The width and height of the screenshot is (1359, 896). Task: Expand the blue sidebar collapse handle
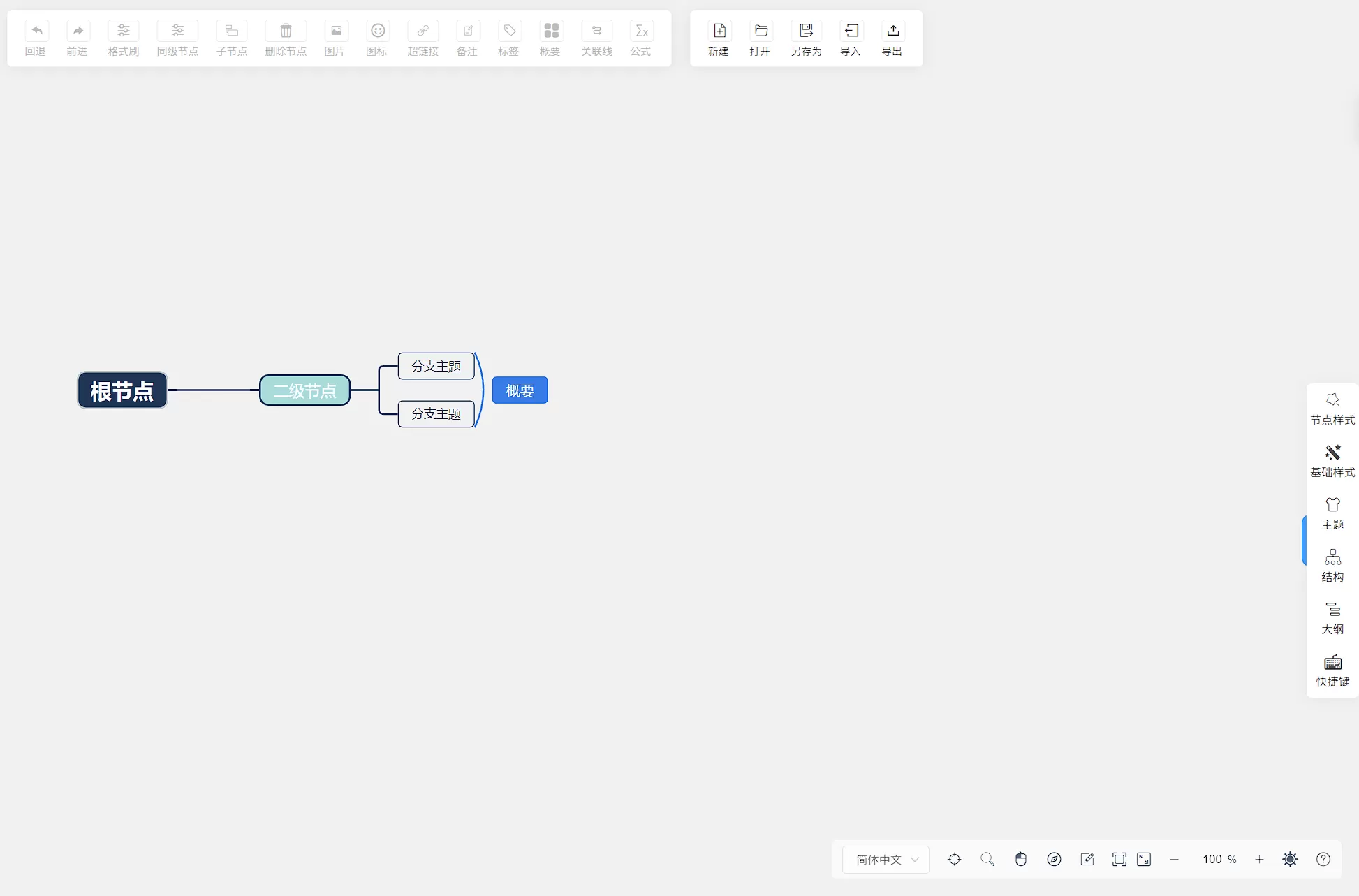click(1304, 540)
